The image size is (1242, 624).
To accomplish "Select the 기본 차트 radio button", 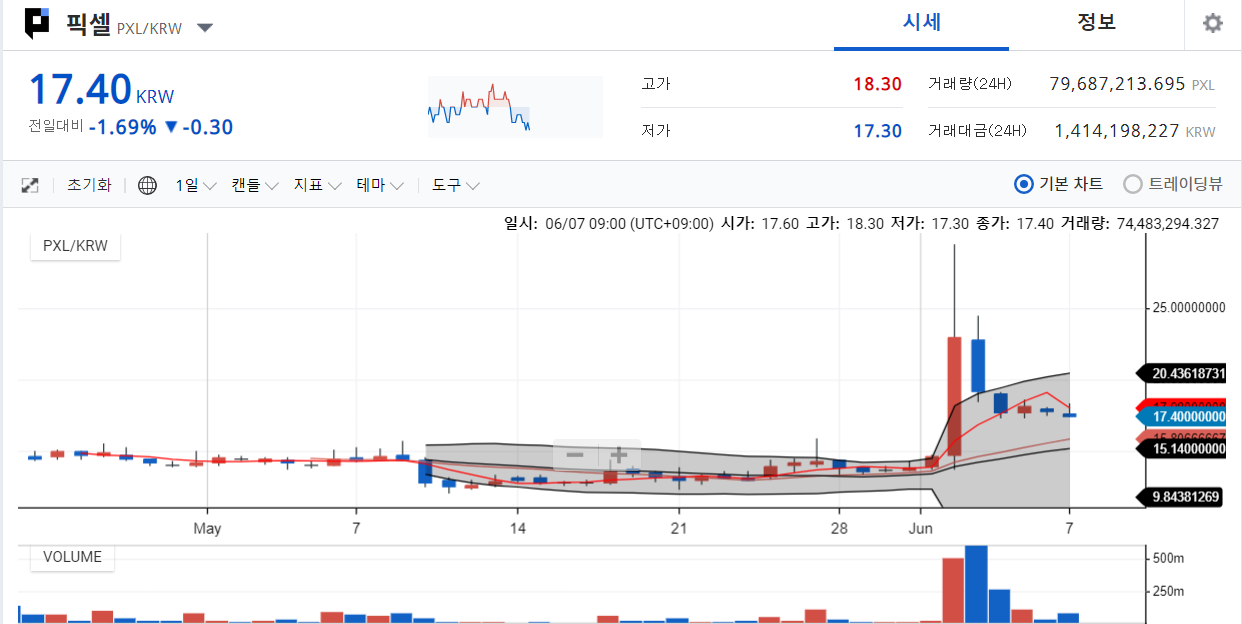I will point(1023,184).
